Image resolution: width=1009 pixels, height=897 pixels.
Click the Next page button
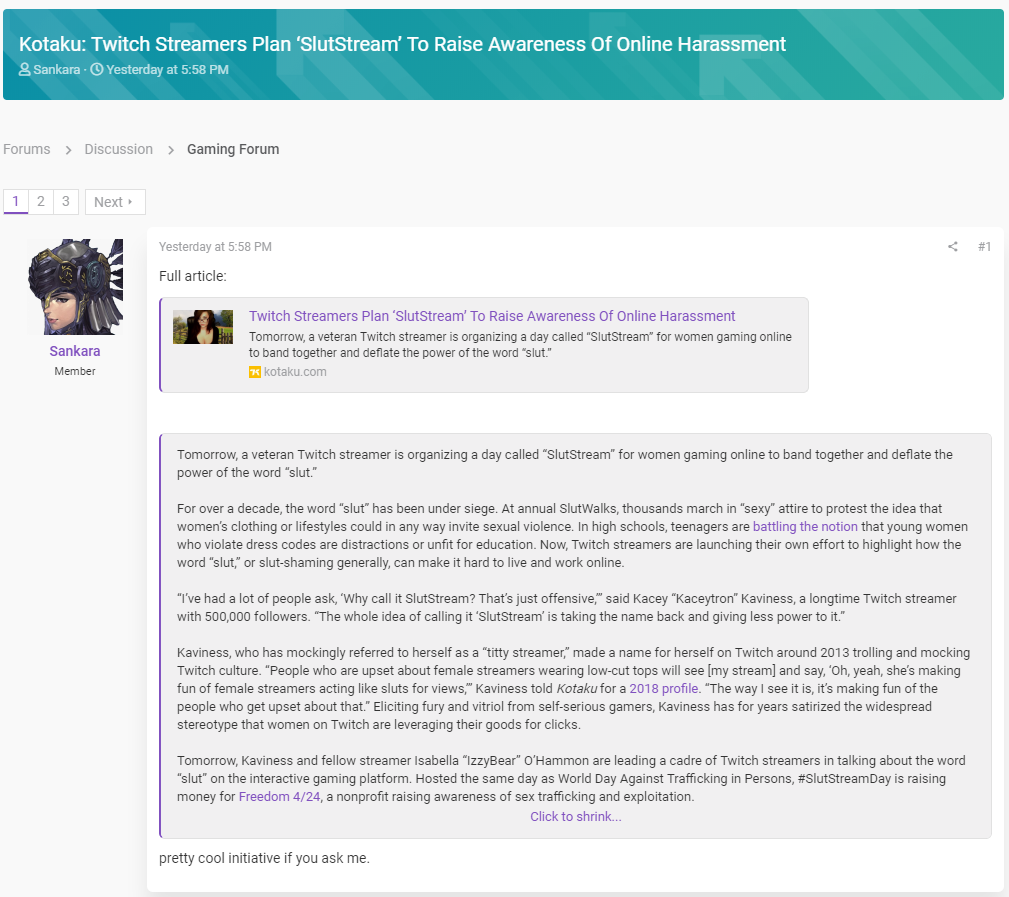[115, 202]
